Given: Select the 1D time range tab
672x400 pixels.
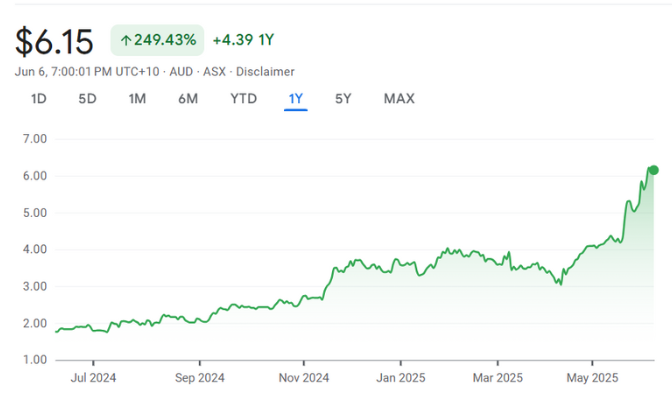Looking at the screenshot, I should pyautogui.click(x=39, y=99).
